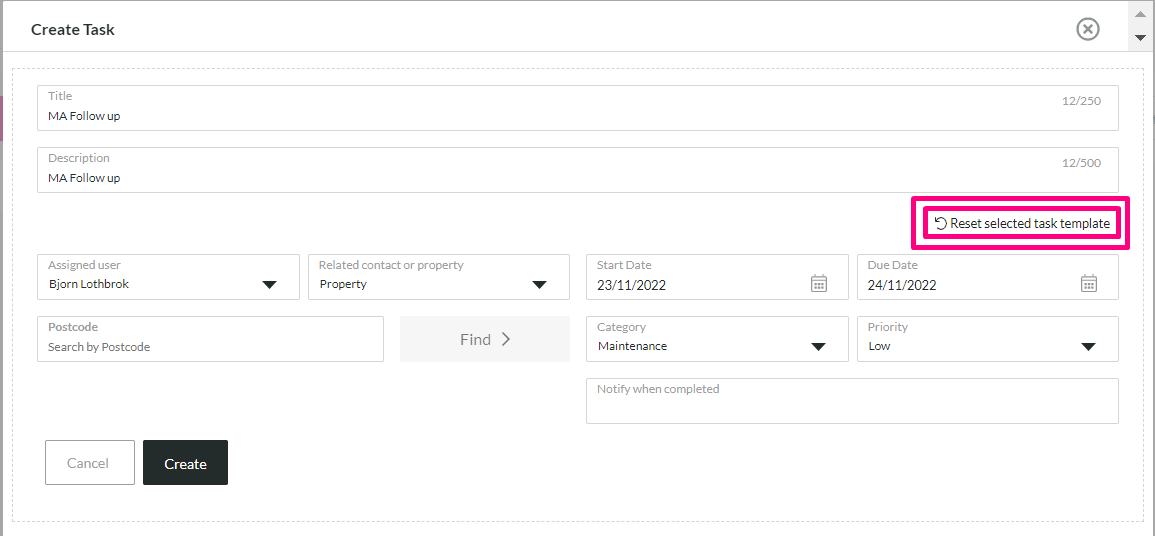Image resolution: width=1155 pixels, height=536 pixels.
Task: Click into the Description field
Action: pyautogui.click(x=578, y=170)
